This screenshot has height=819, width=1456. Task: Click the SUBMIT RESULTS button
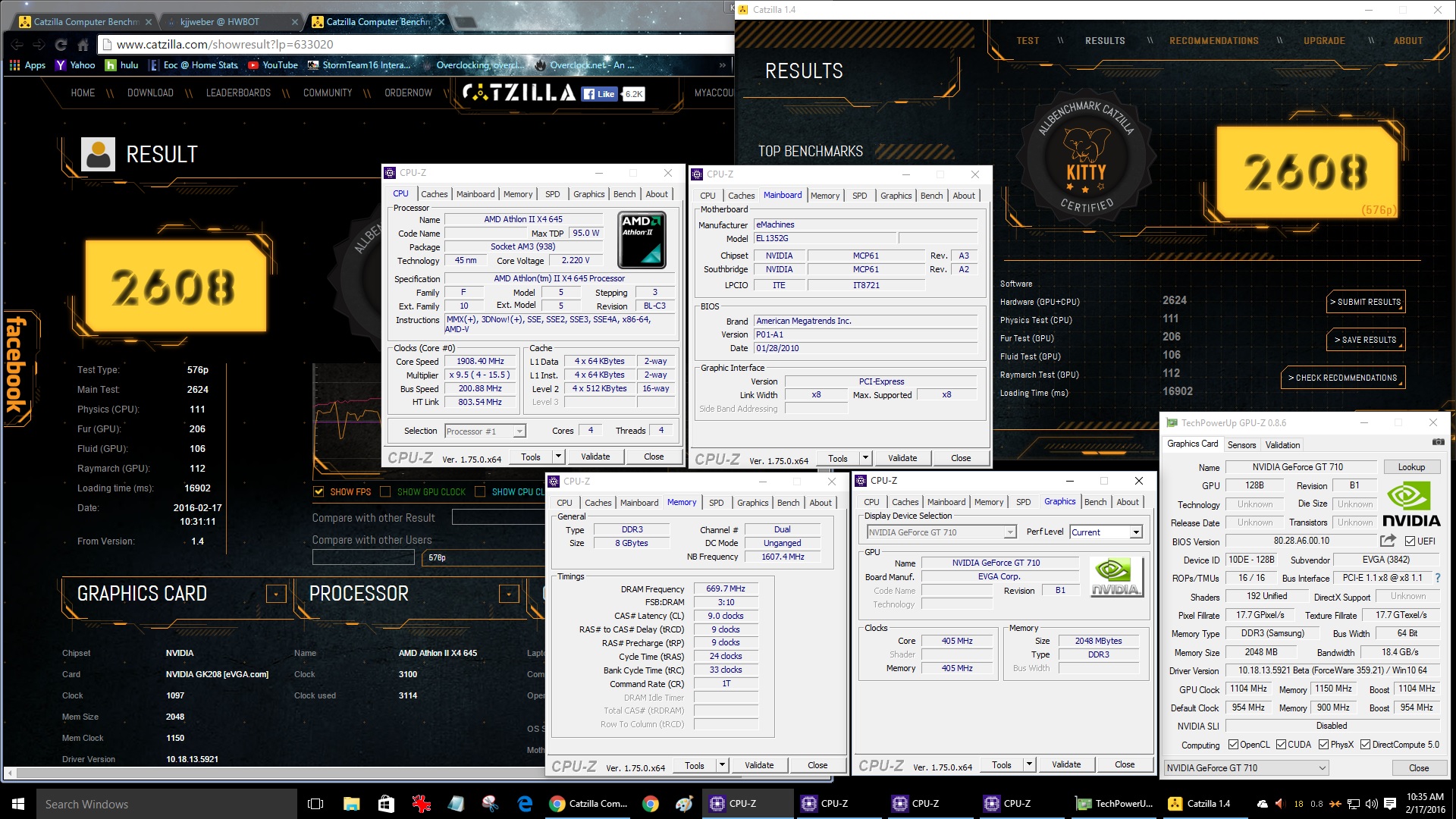tap(1367, 302)
